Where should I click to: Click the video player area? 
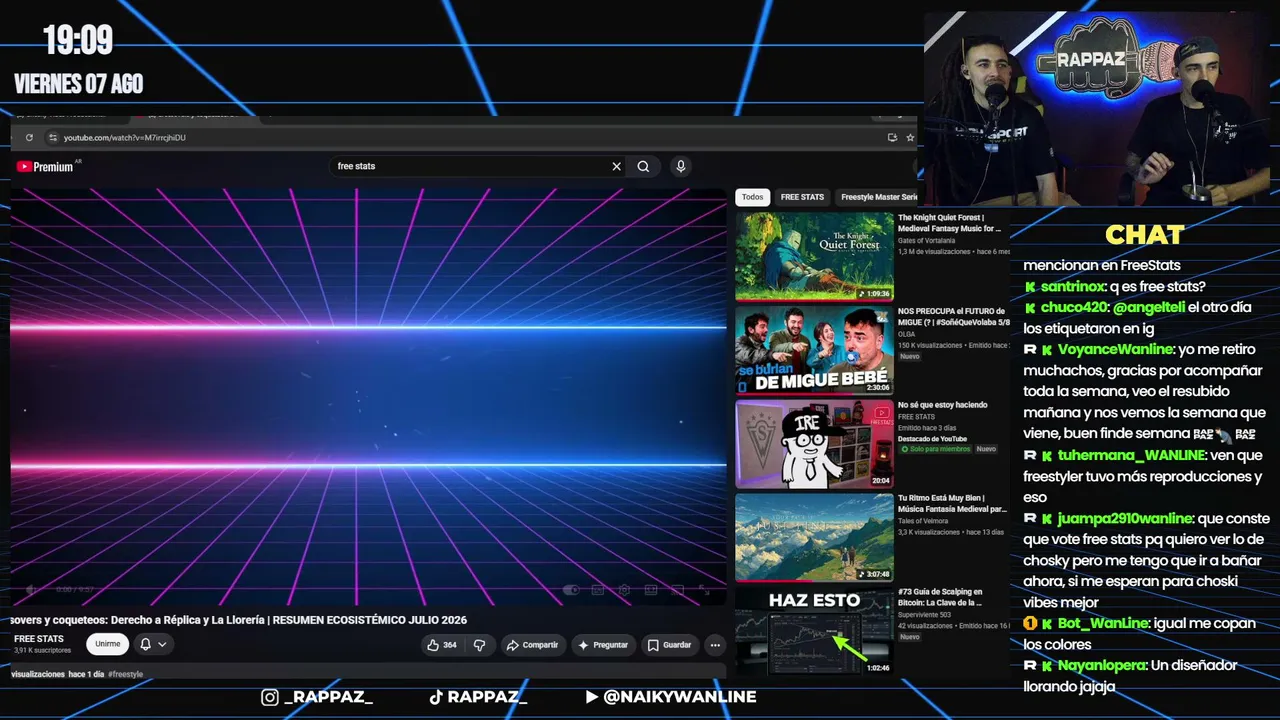[x=368, y=395]
